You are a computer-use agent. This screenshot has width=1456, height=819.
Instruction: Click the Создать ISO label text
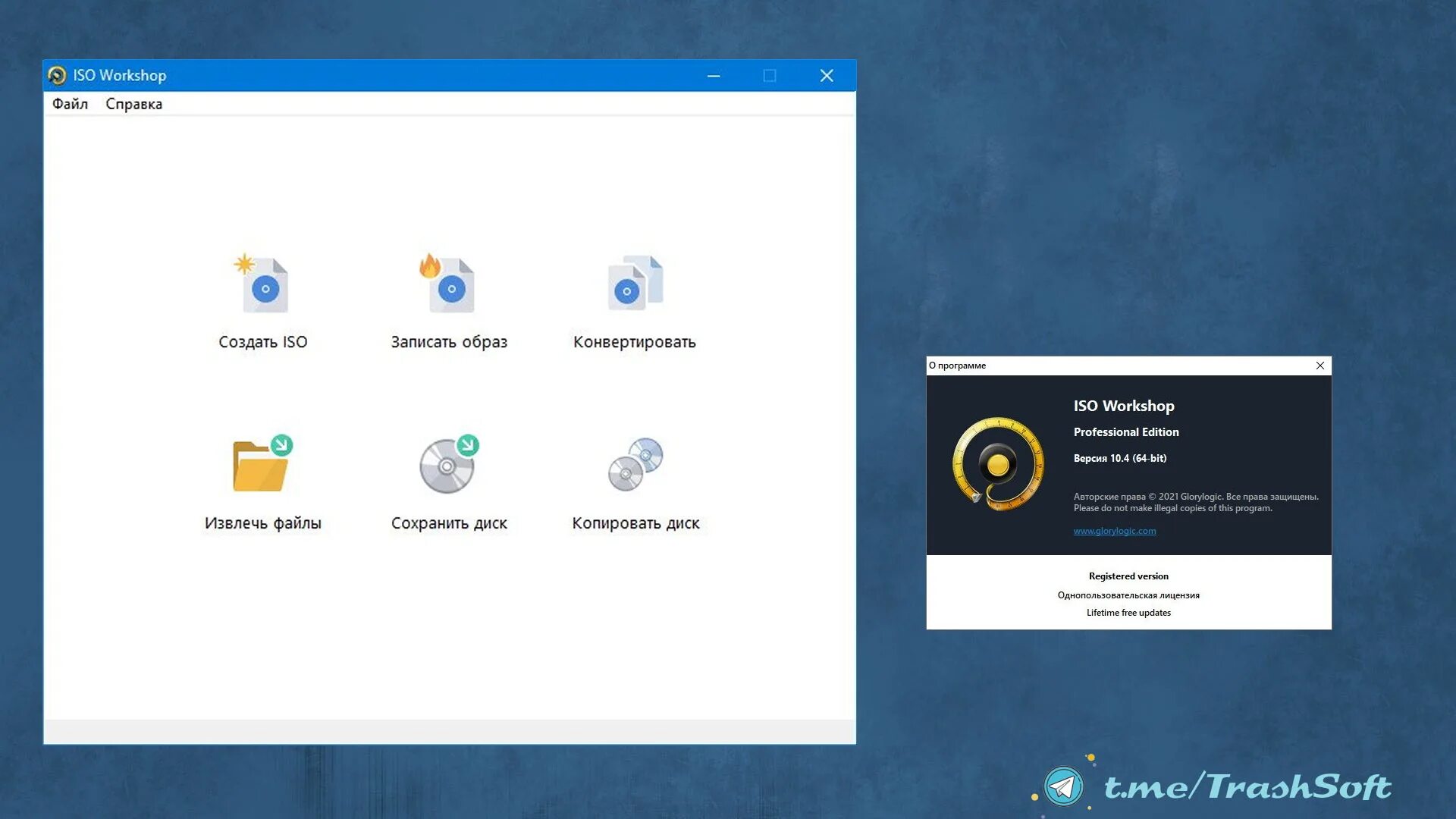(x=263, y=342)
